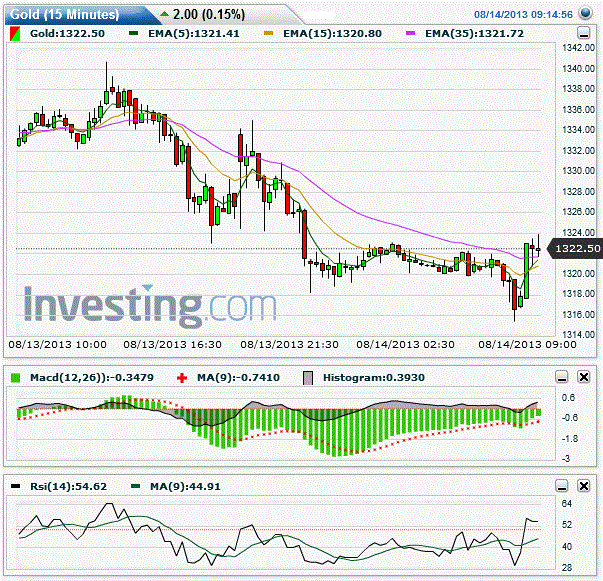Click the 1324.00 price axis label
Screen dimensions: 603x581
578,232
